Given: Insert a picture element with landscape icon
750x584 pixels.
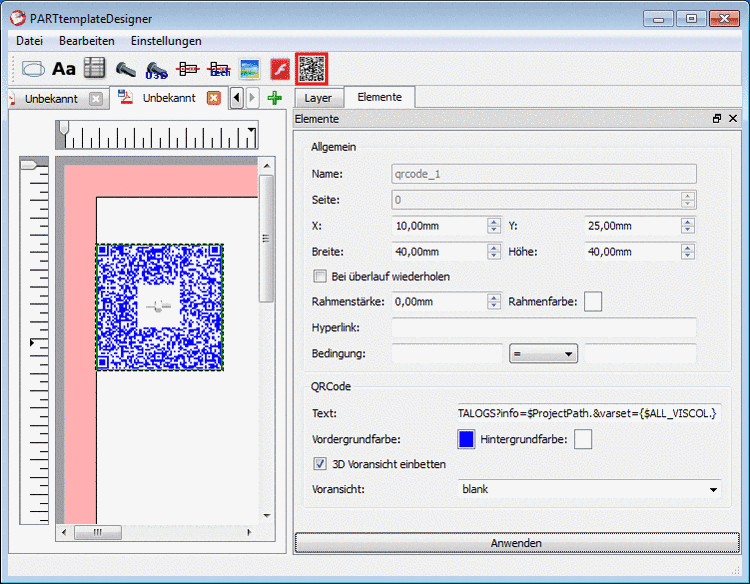Looking at the screenshot, I should click(x=250, y=69).
